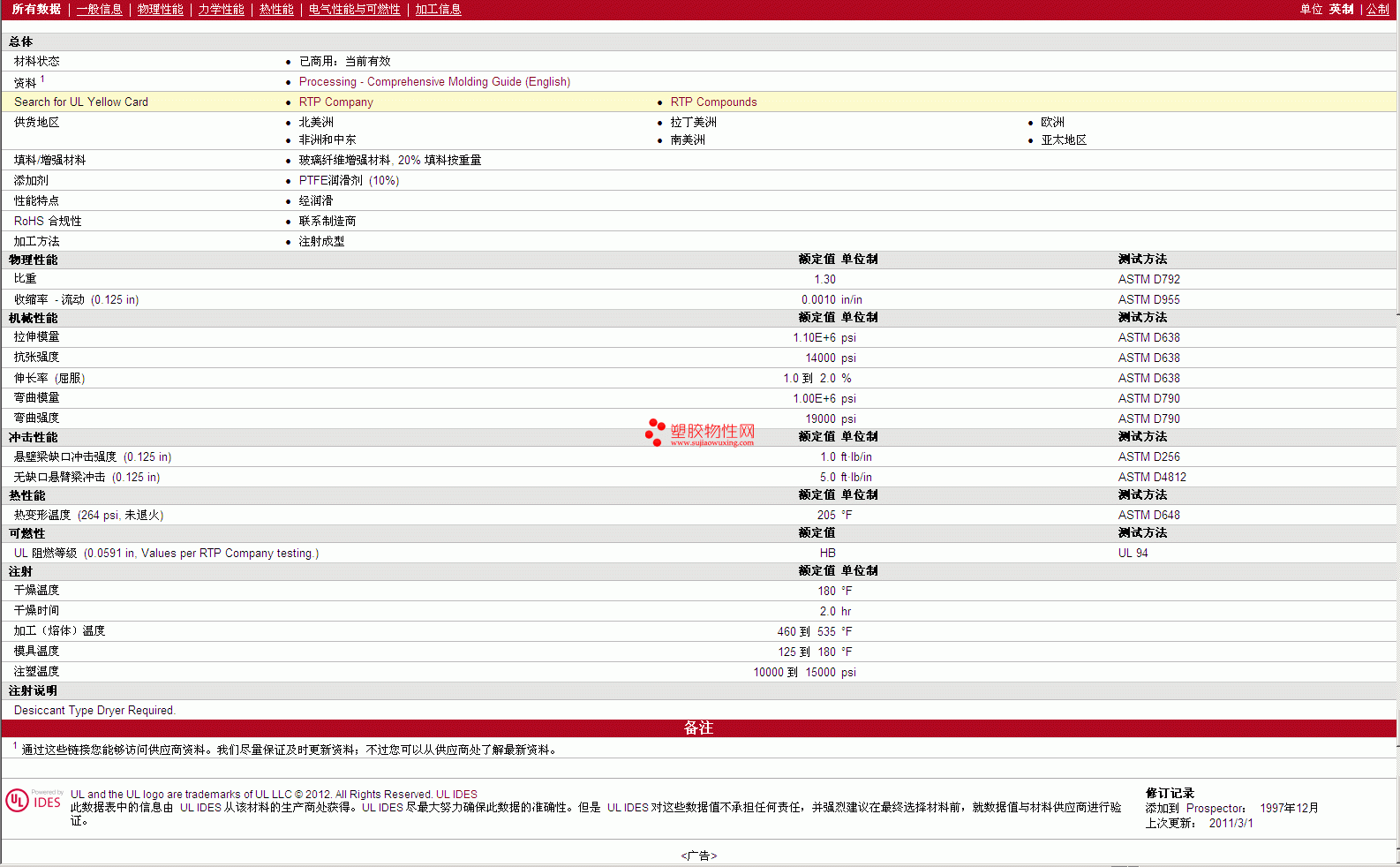Open Processing Comprehensive Molding Guide link

click(434, 81)
